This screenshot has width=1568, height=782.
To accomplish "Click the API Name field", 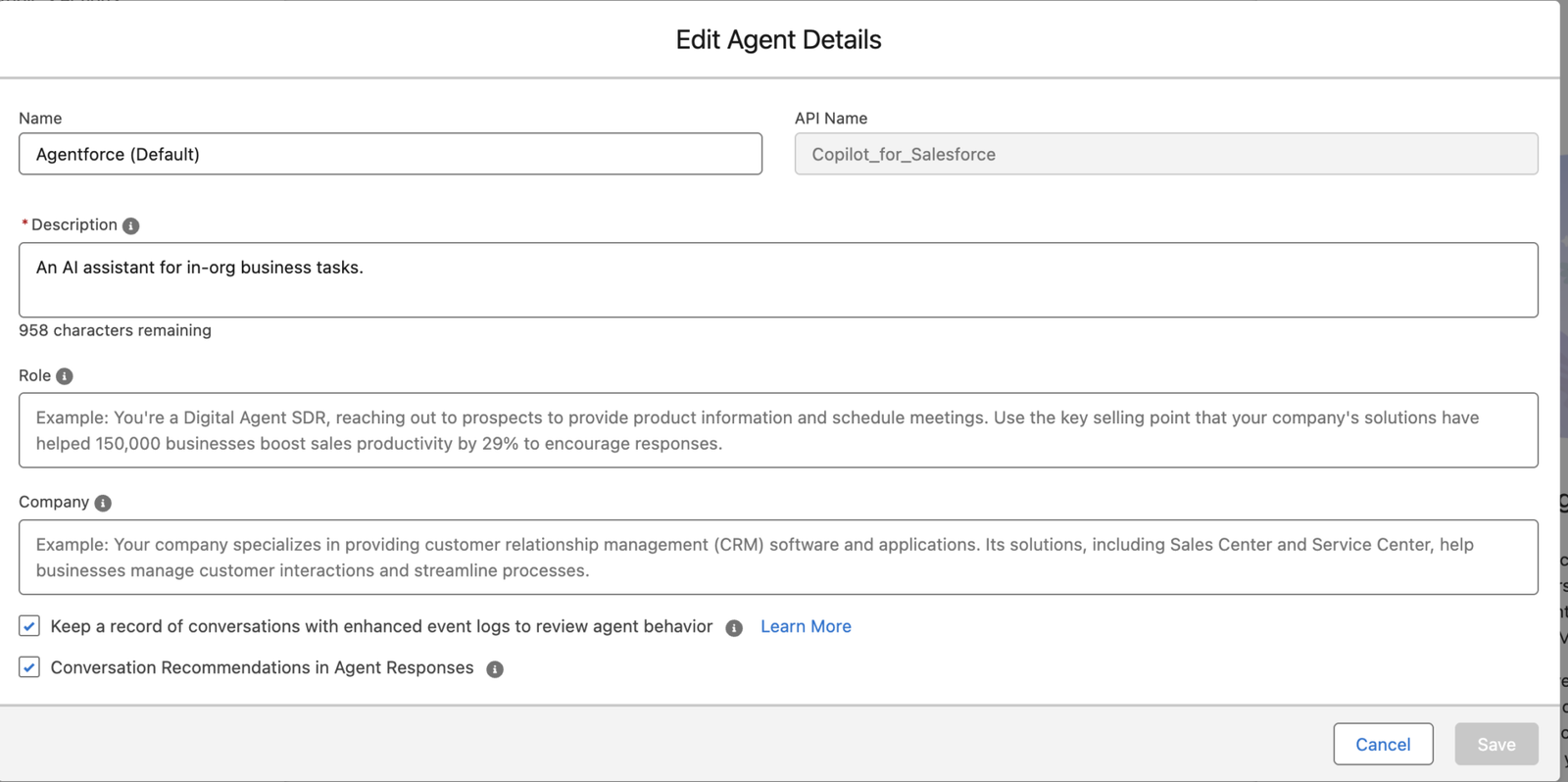I will (1166, 154).
